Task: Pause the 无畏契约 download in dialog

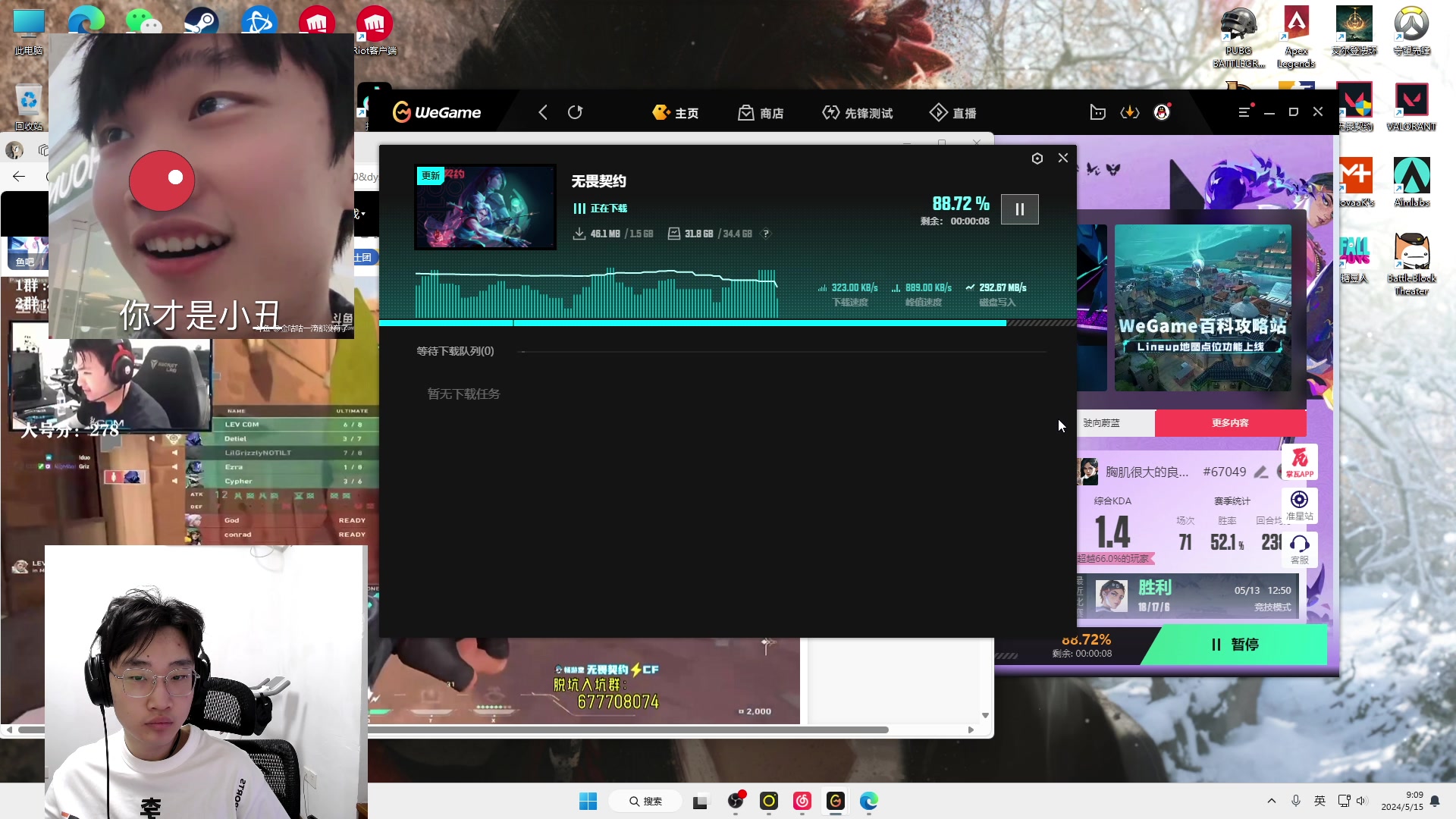Action: [1019, 209]
